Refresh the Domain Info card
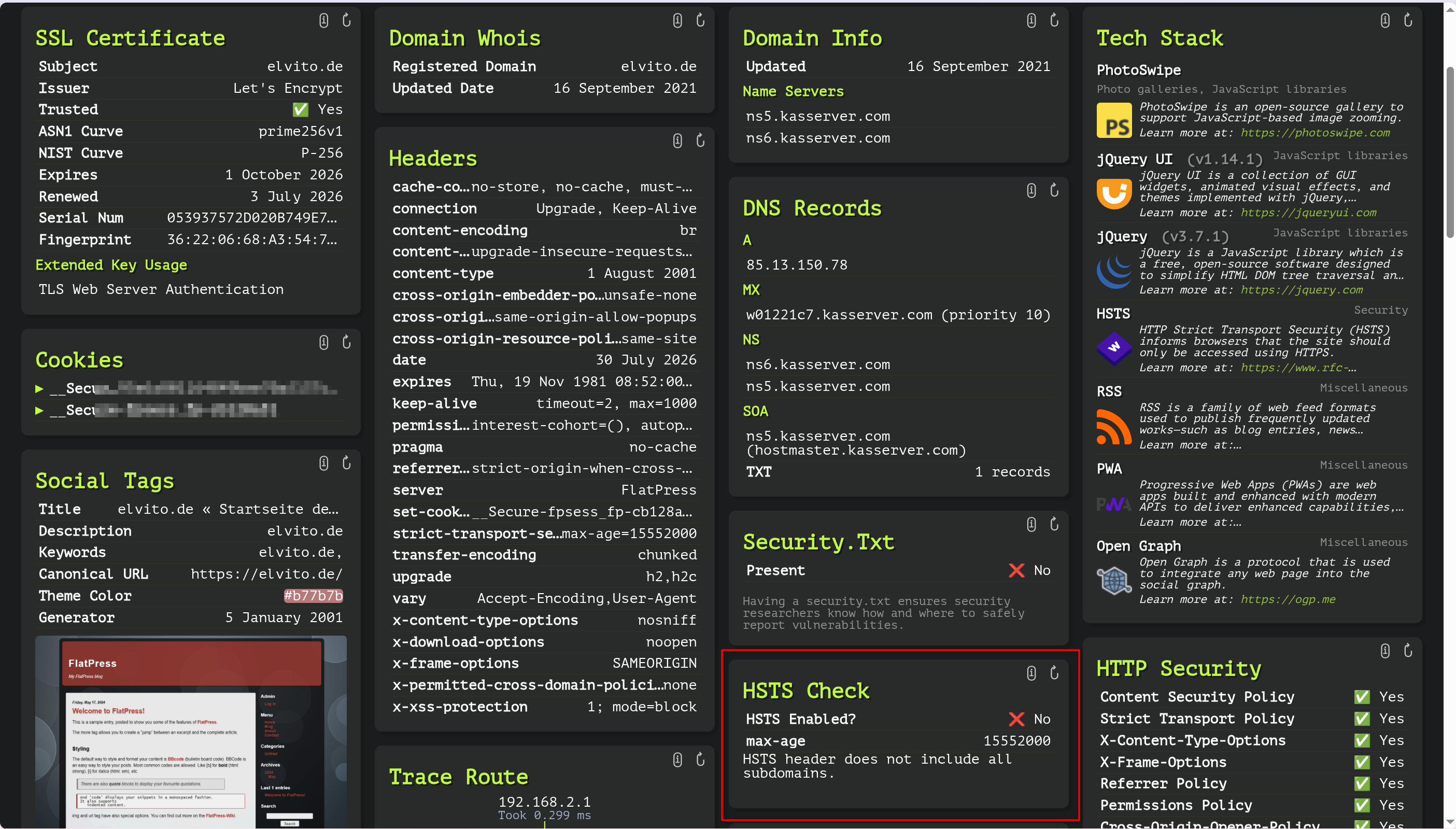The image size is (1456, 829). [1054, 21]
